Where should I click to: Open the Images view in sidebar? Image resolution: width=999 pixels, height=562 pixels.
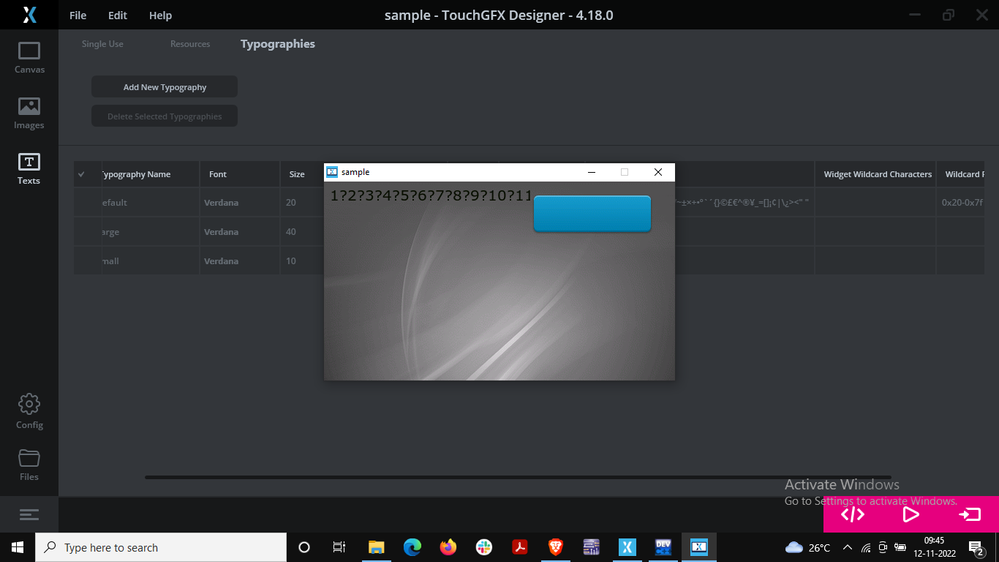tap(29, 113)
